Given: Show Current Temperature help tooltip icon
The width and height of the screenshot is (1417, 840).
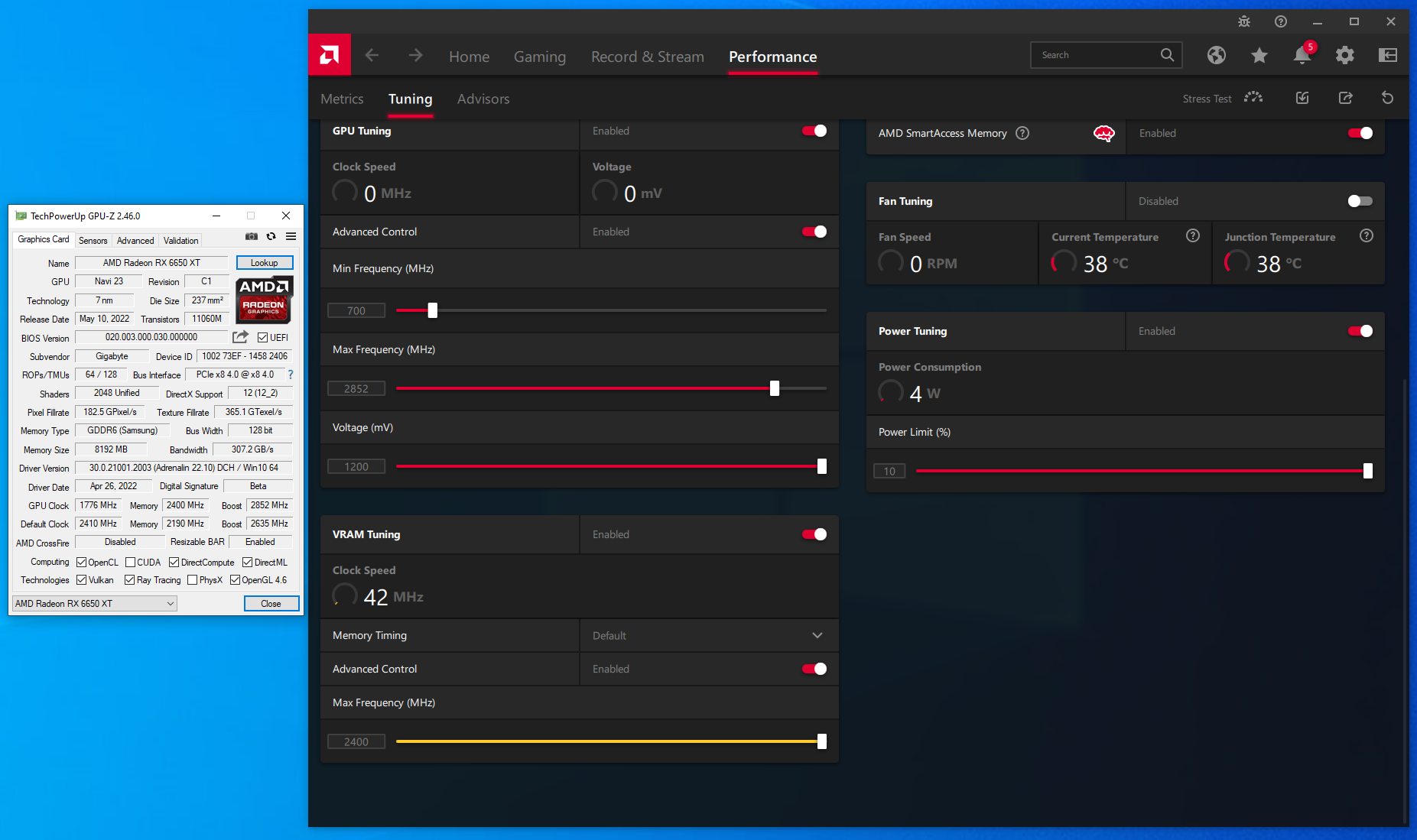Looking at the screenshot, I should tap(1193, 235).
